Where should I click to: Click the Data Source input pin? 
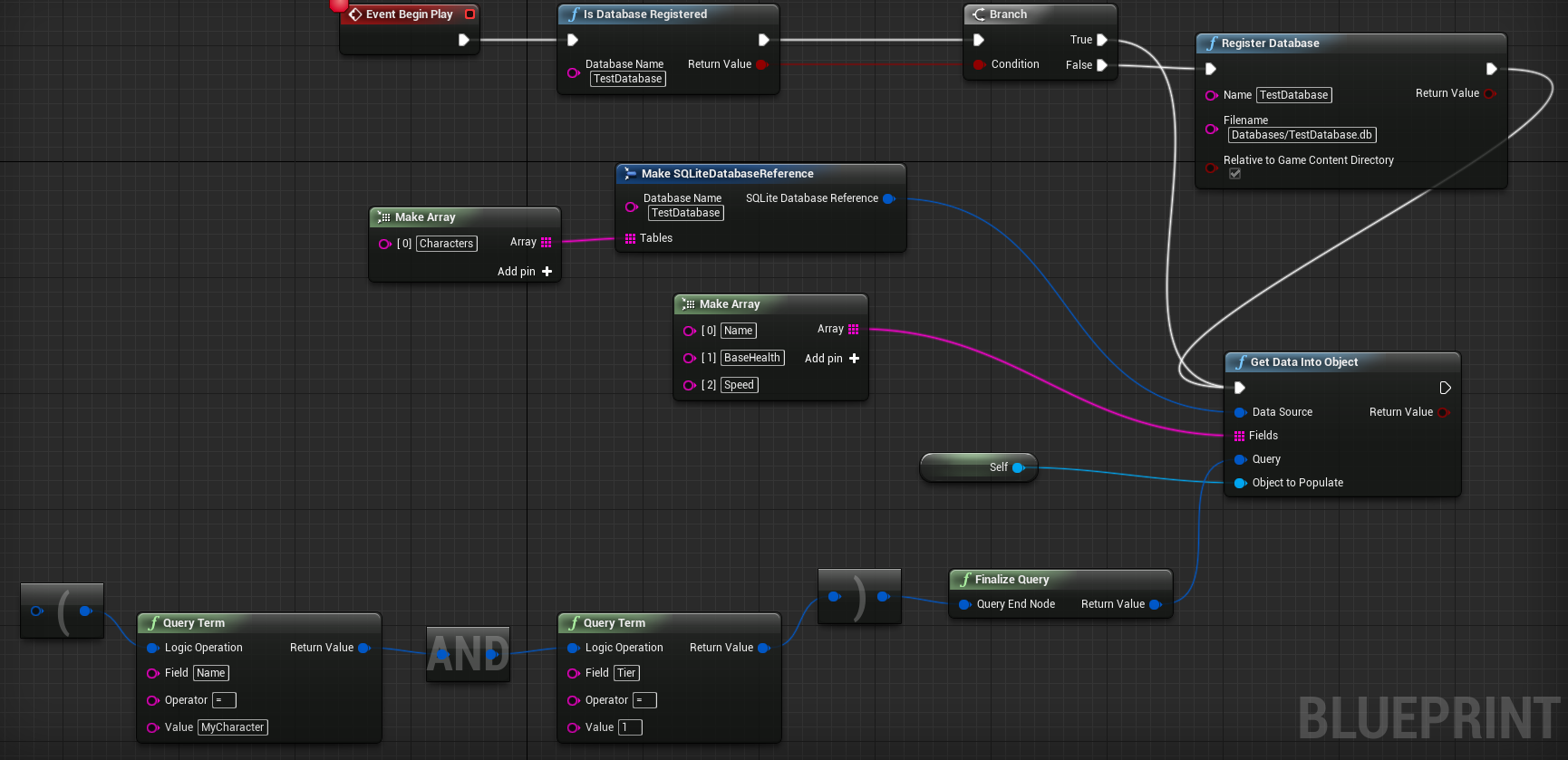[x=1241, y=412]
